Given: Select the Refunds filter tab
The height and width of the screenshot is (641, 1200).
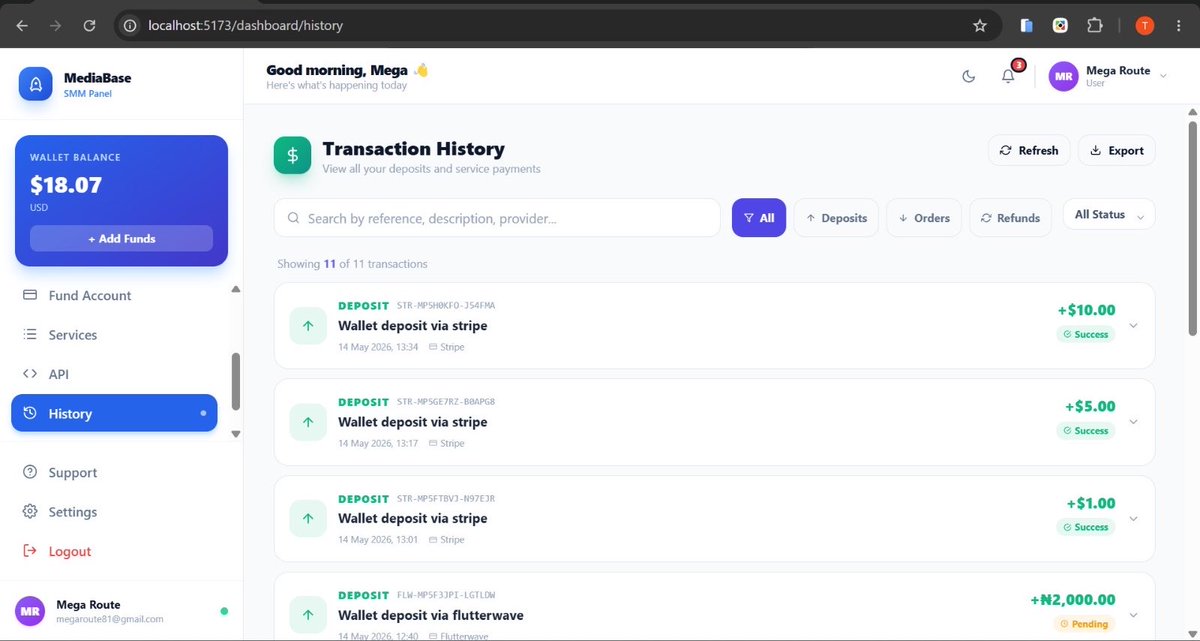Looking at the screenshot, I should point(1010,217).
